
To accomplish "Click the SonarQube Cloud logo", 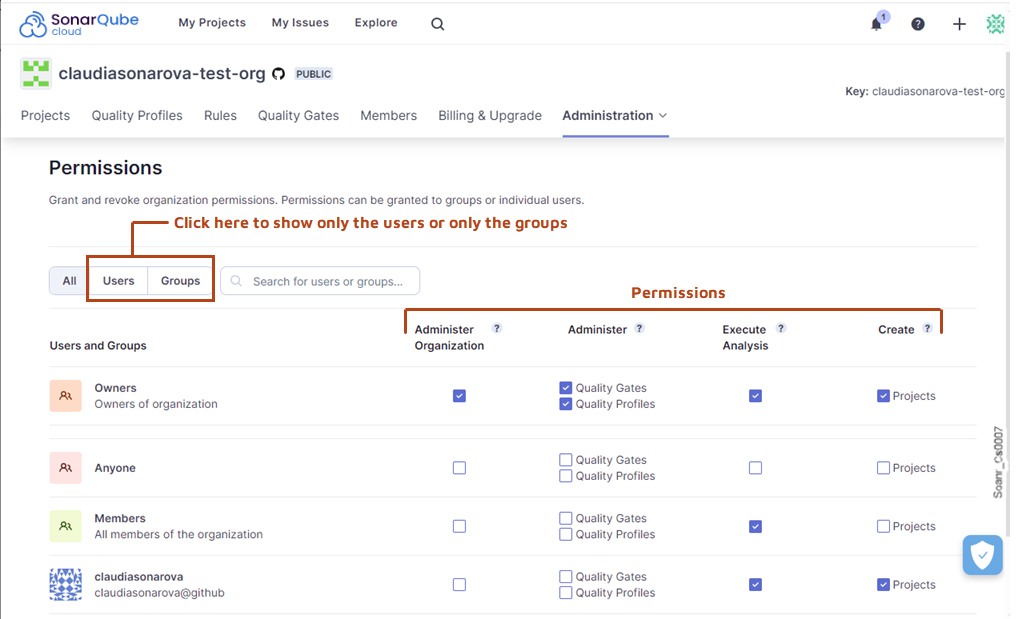I will coord(79,24).
